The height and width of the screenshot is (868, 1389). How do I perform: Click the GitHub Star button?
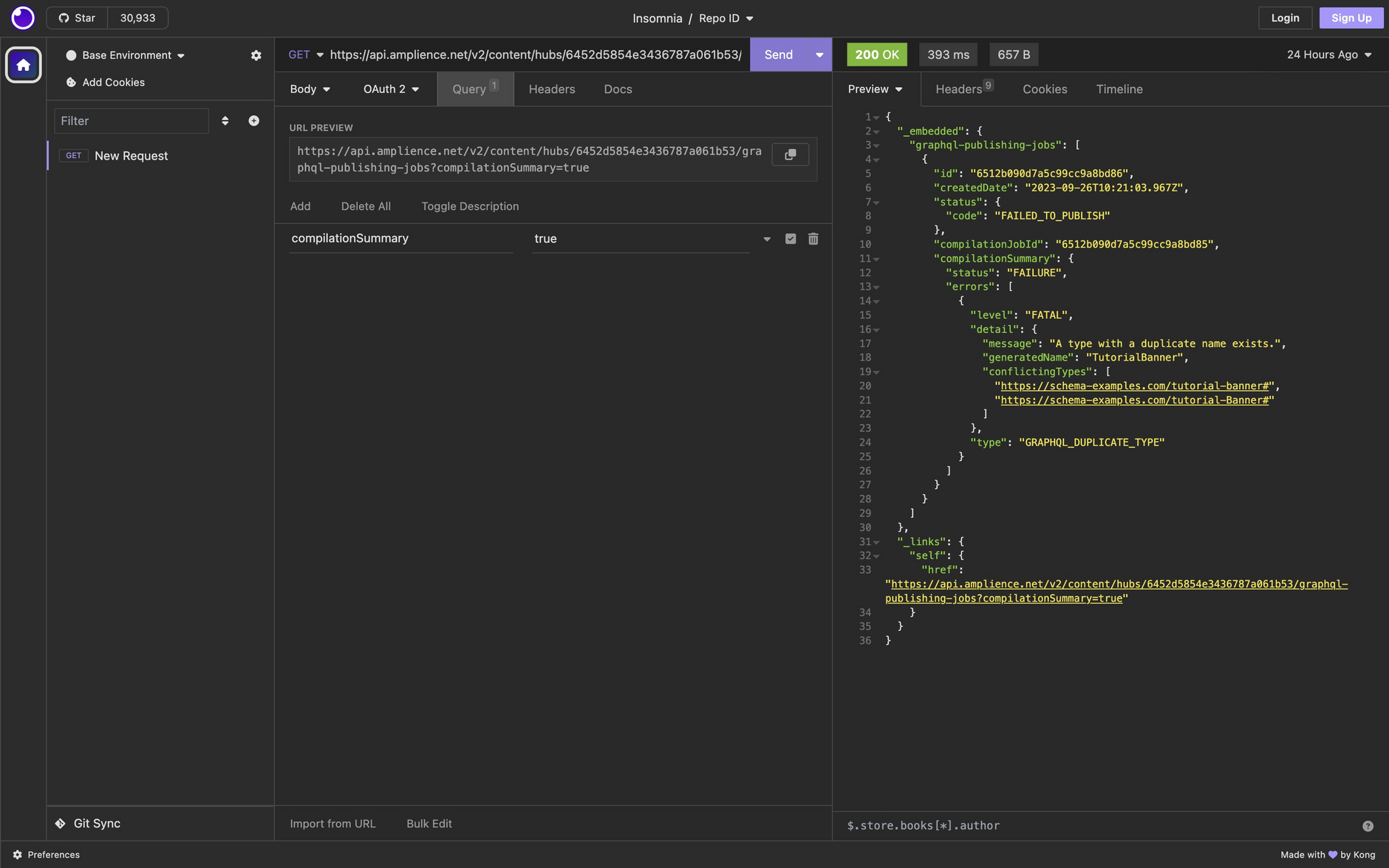[x=77, y=18]
